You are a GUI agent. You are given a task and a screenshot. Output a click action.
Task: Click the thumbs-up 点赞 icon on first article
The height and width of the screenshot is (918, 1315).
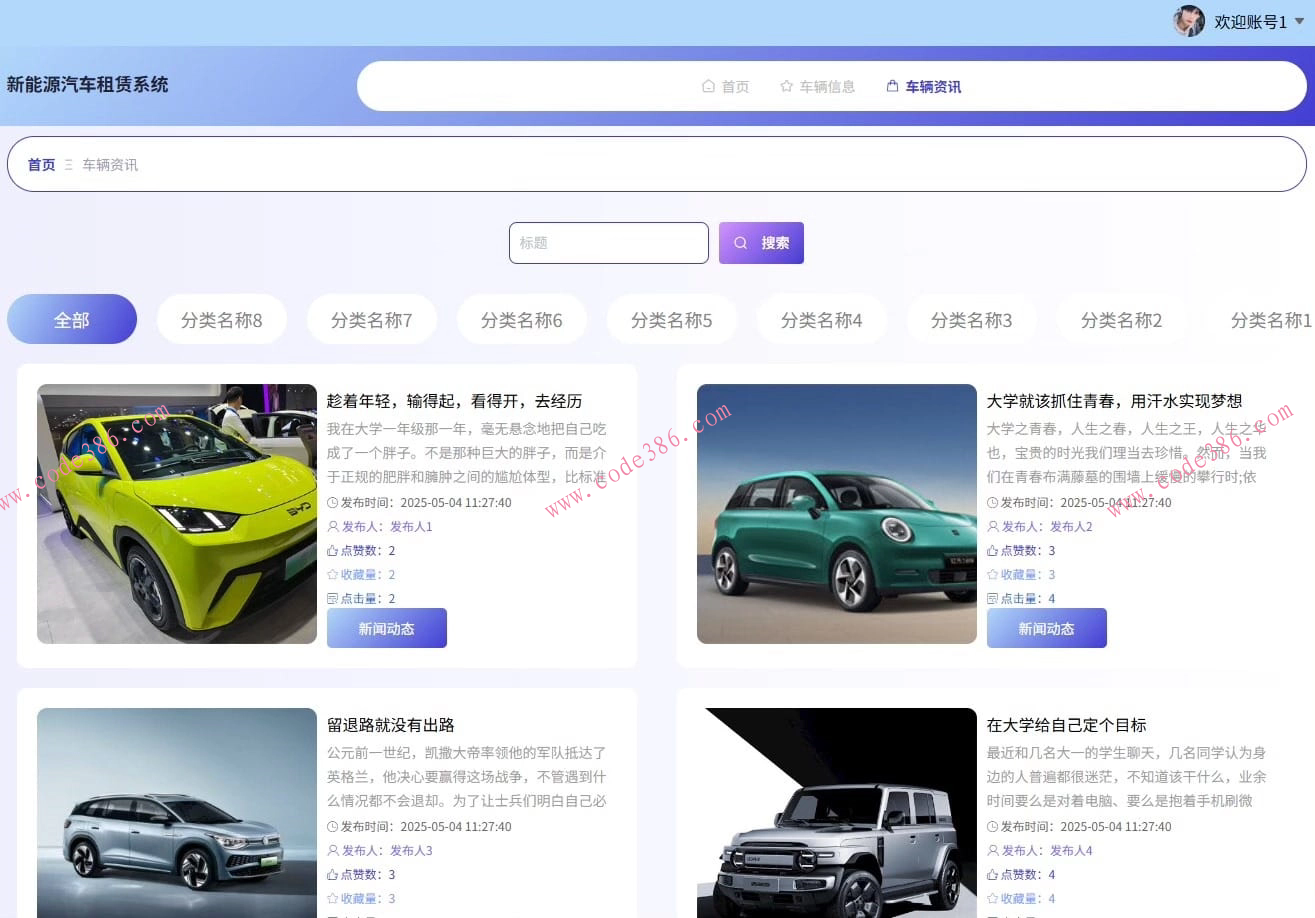335,550
